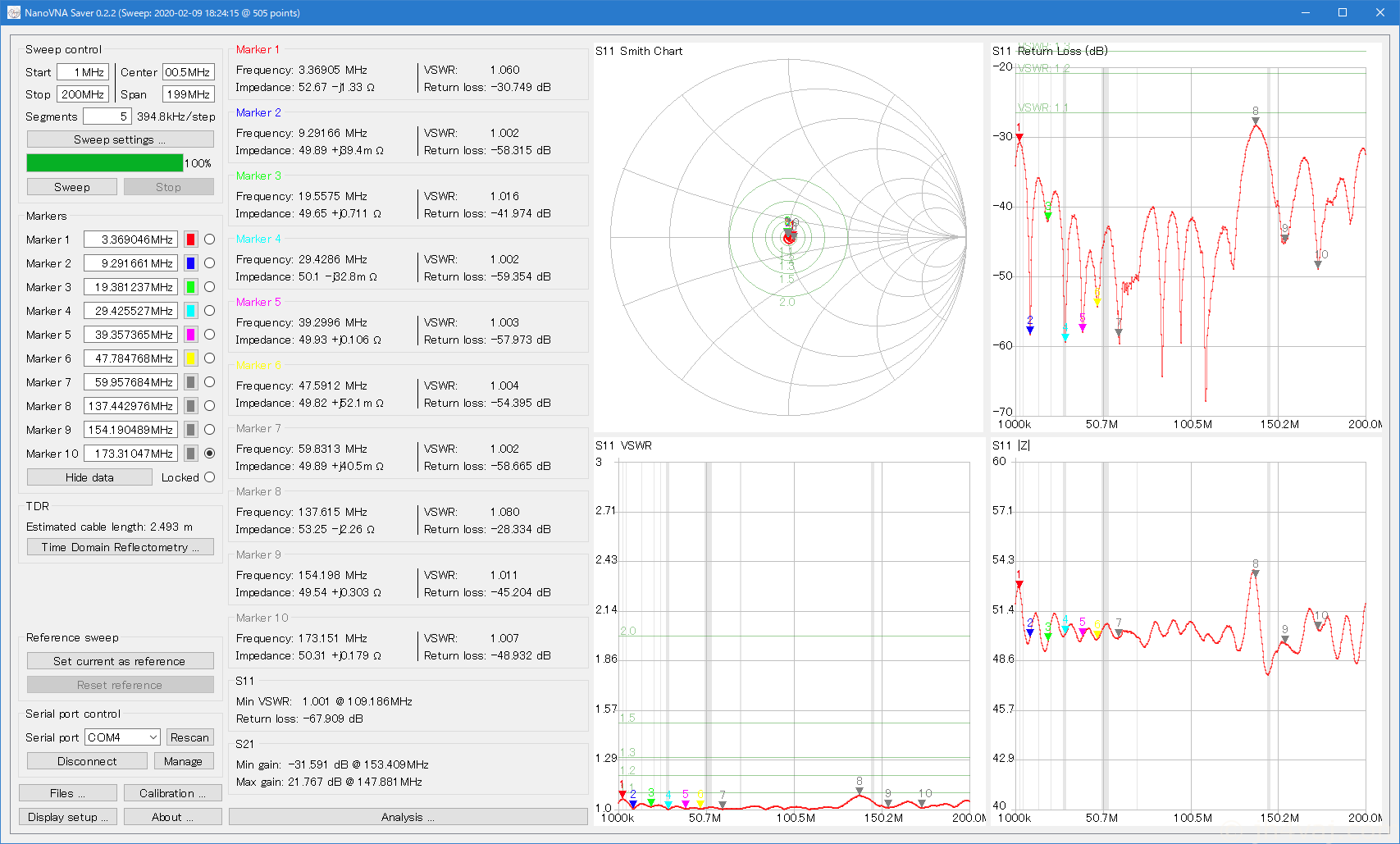Rescan serial ports
Image resolution: width=1400 pixels, height=844 pixels.
click(189, 737)
